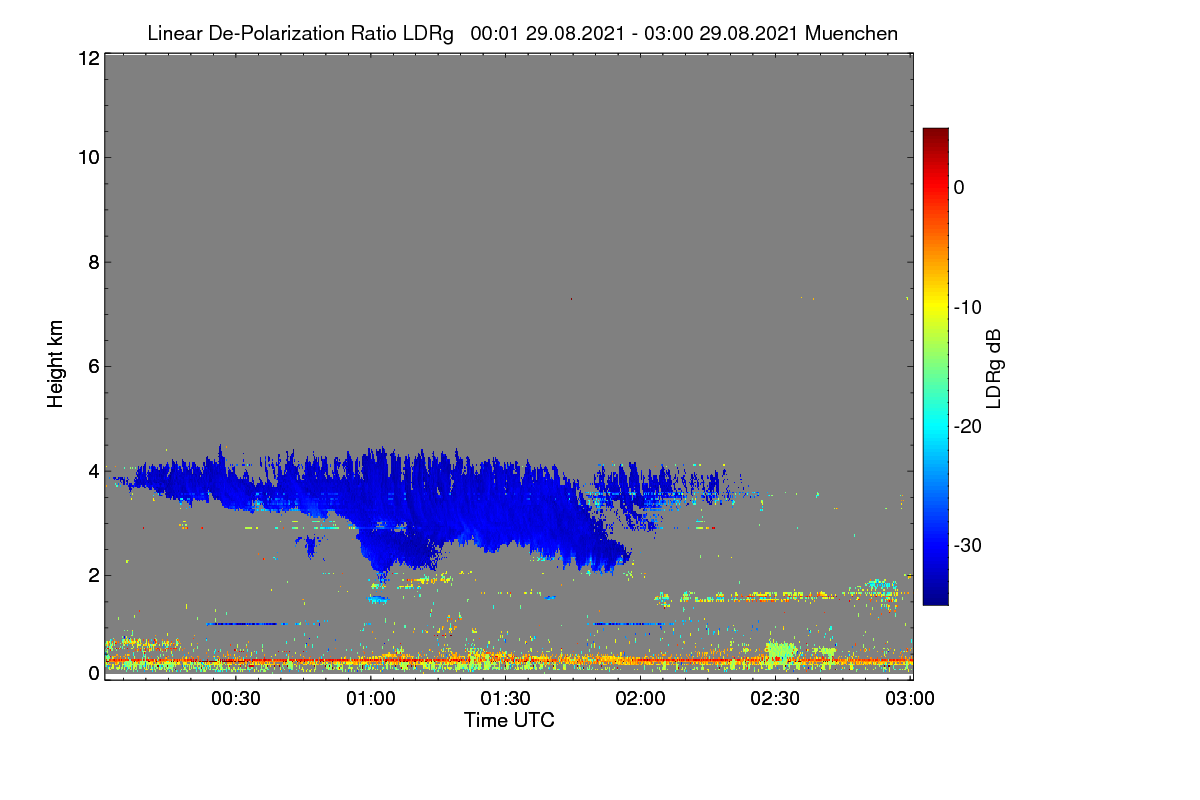The image size is (1200, 800).
Task: Click the 01:00 time axis tick label
Action: click(371, 698)
